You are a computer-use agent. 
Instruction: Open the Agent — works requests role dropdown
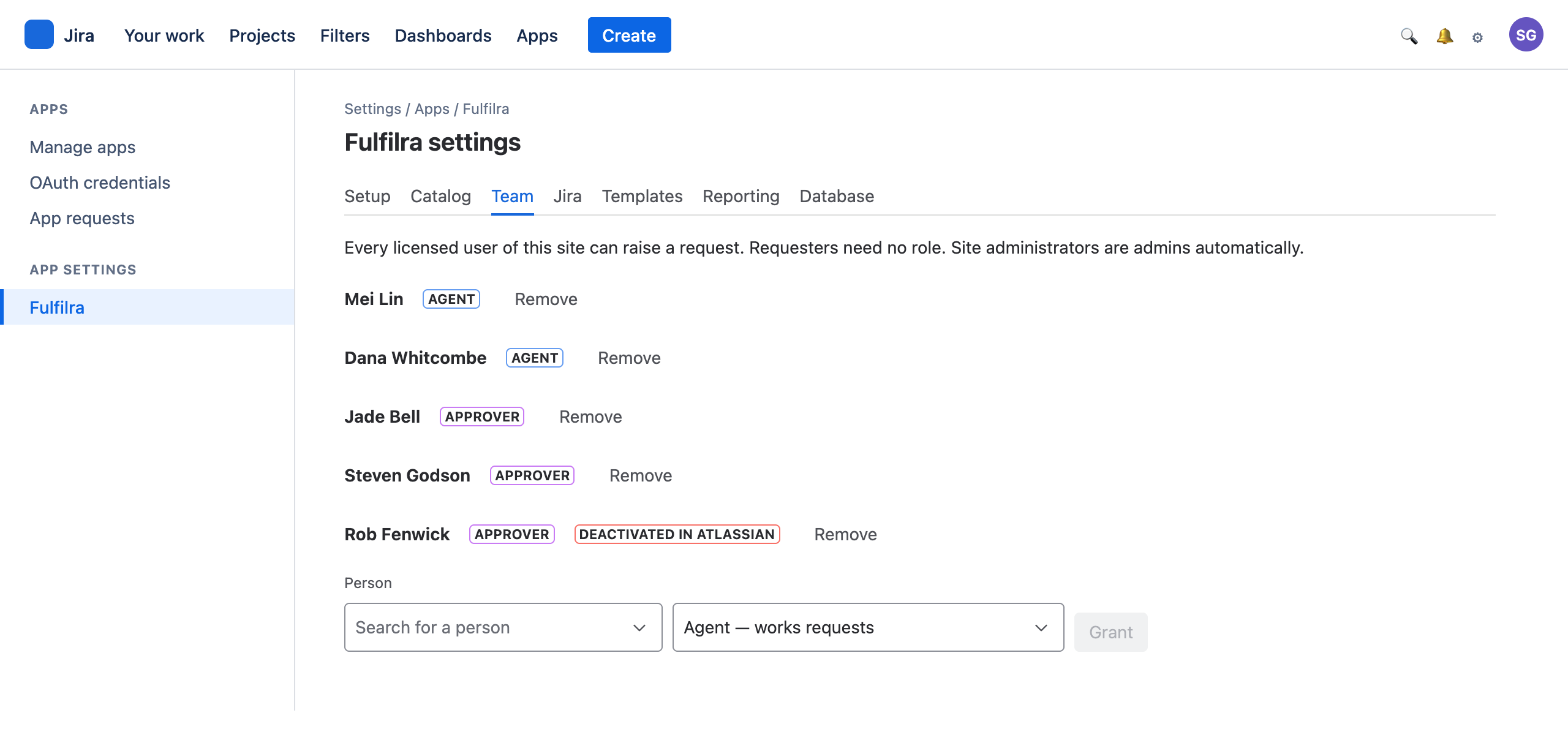coord(868,627)
